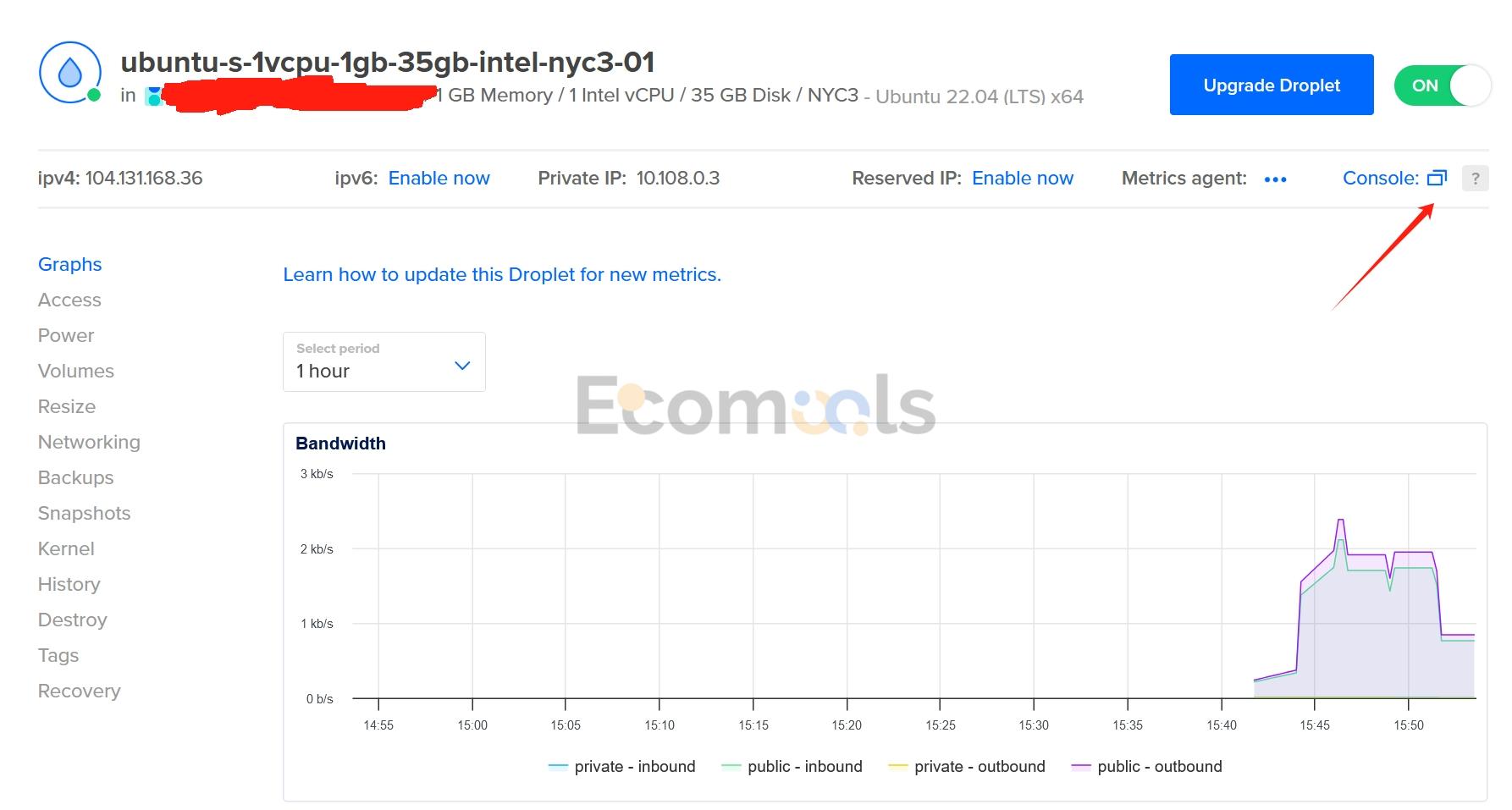Click the ipv4 address 104.131.168.36
1512x810 pixels.
[x=144, y=178]
